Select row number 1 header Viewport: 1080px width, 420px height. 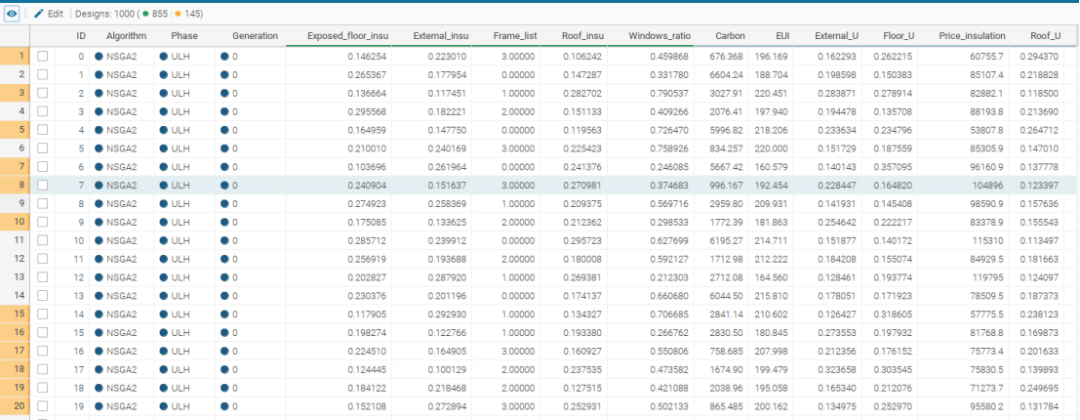point(14,56)
